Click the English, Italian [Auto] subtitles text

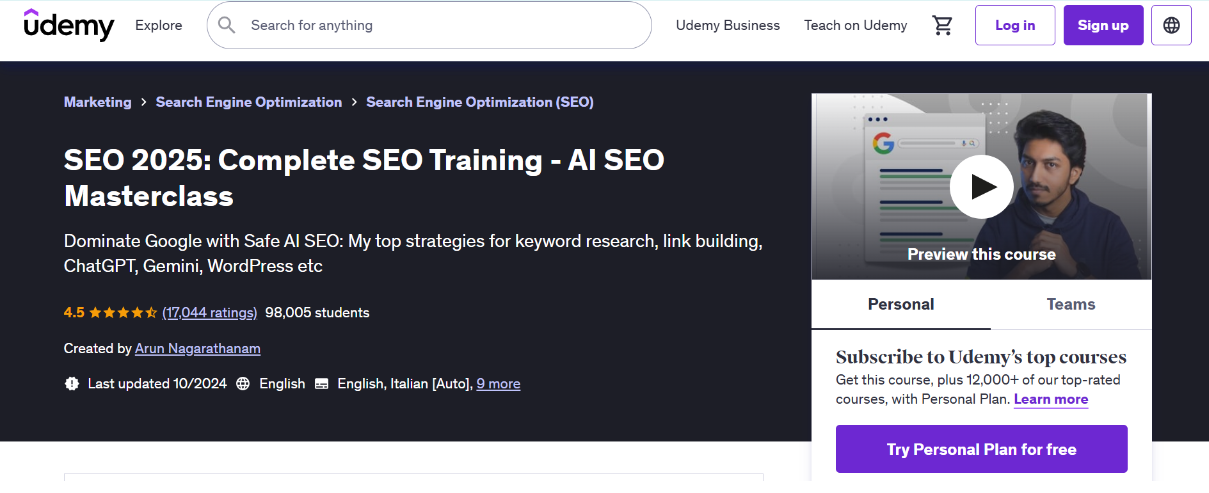[405, 383]
